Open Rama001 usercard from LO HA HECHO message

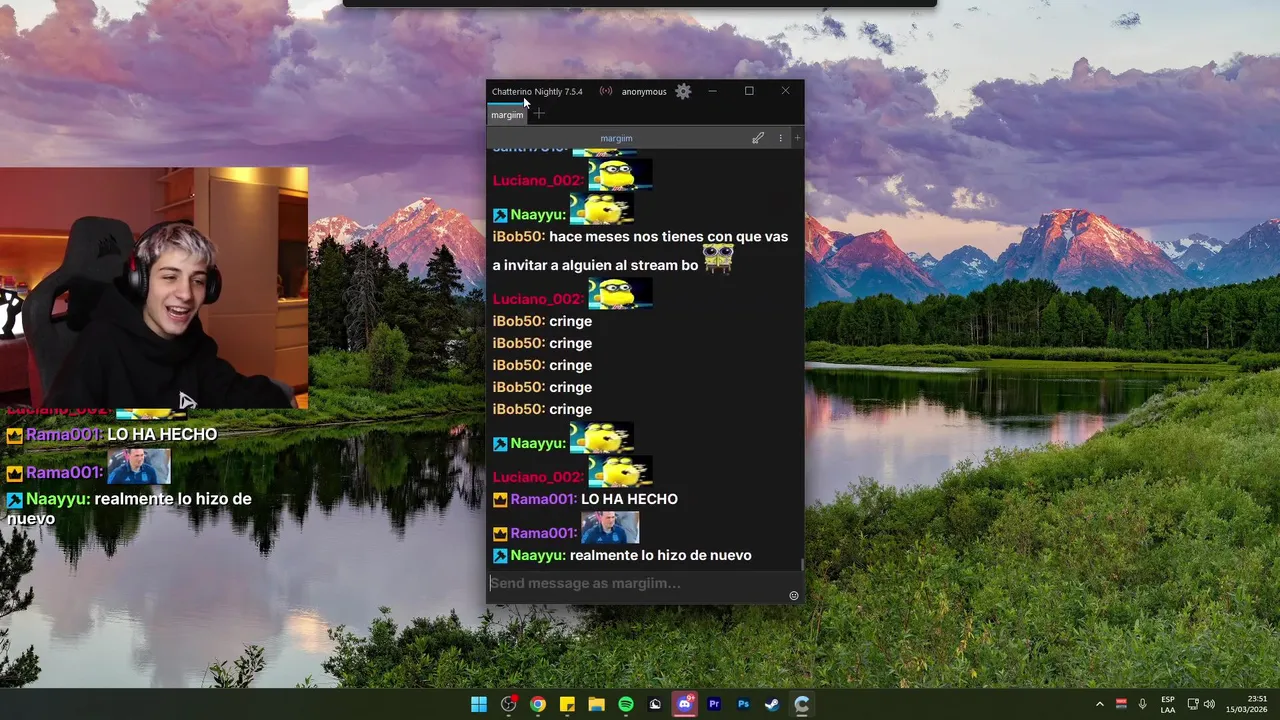click(x=543, y=499)
